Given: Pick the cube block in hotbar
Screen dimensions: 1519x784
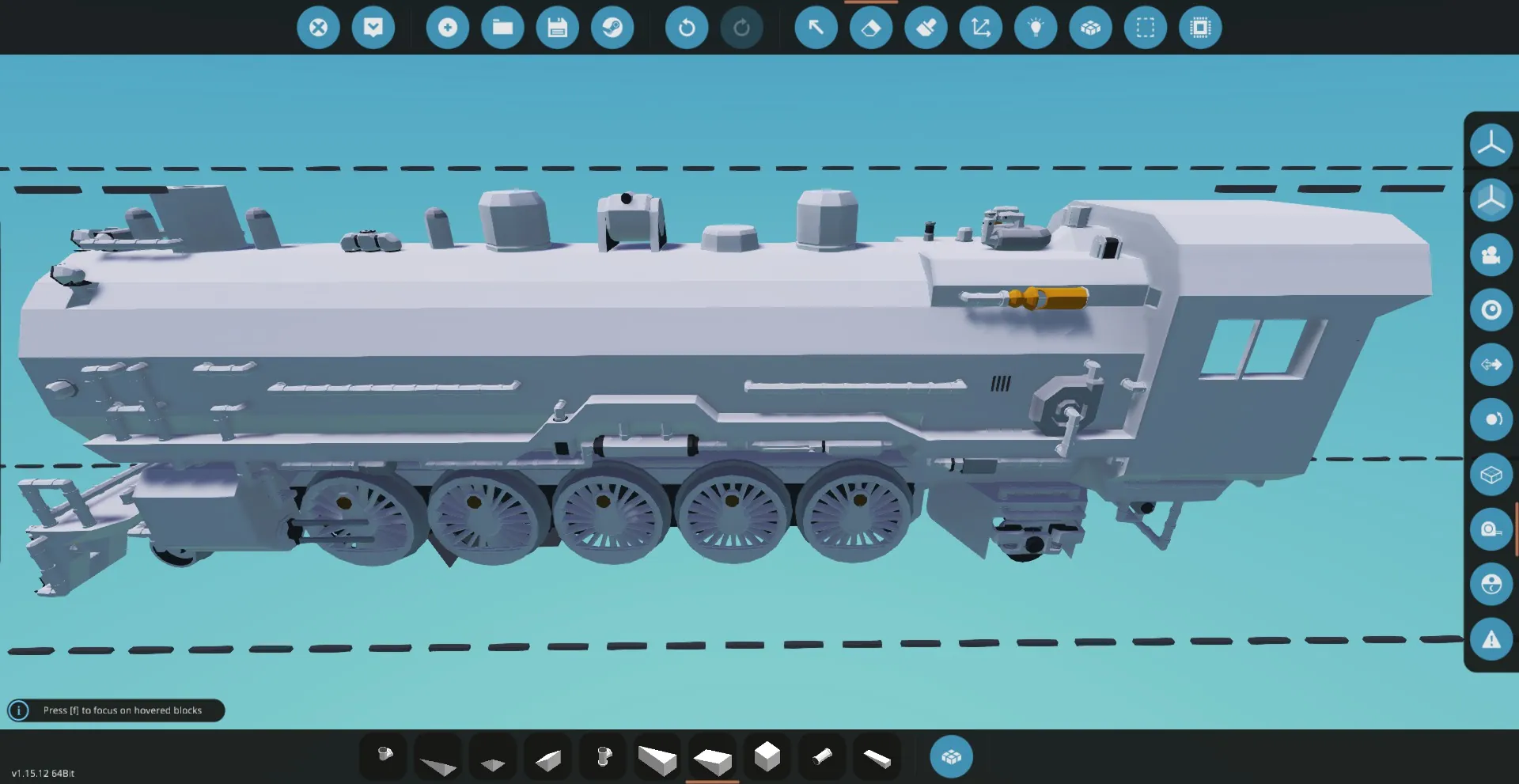Looking at the screenshot, I should coord(767,756).
